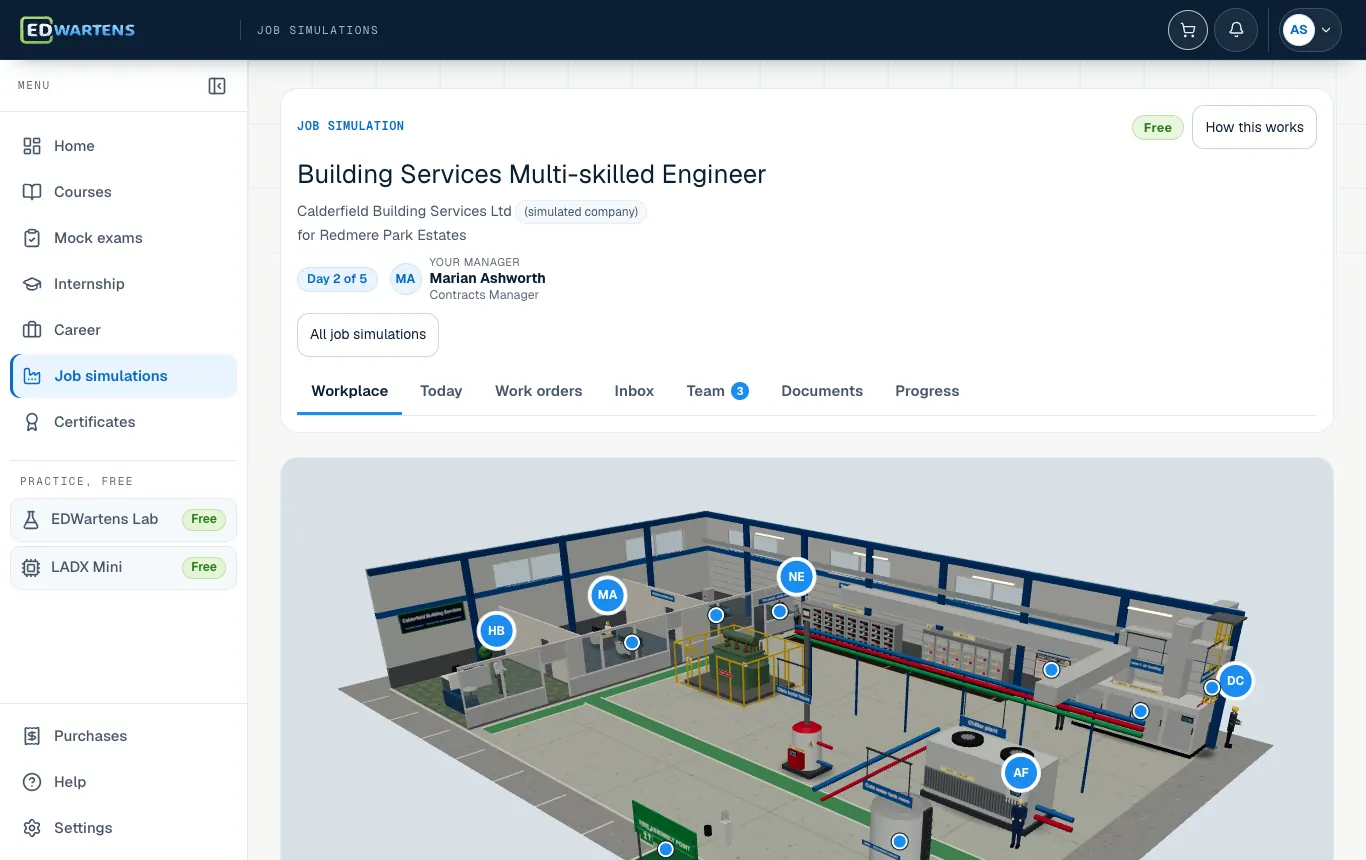
Task: Expand the AS account menu
Action: click(1311, 30)
